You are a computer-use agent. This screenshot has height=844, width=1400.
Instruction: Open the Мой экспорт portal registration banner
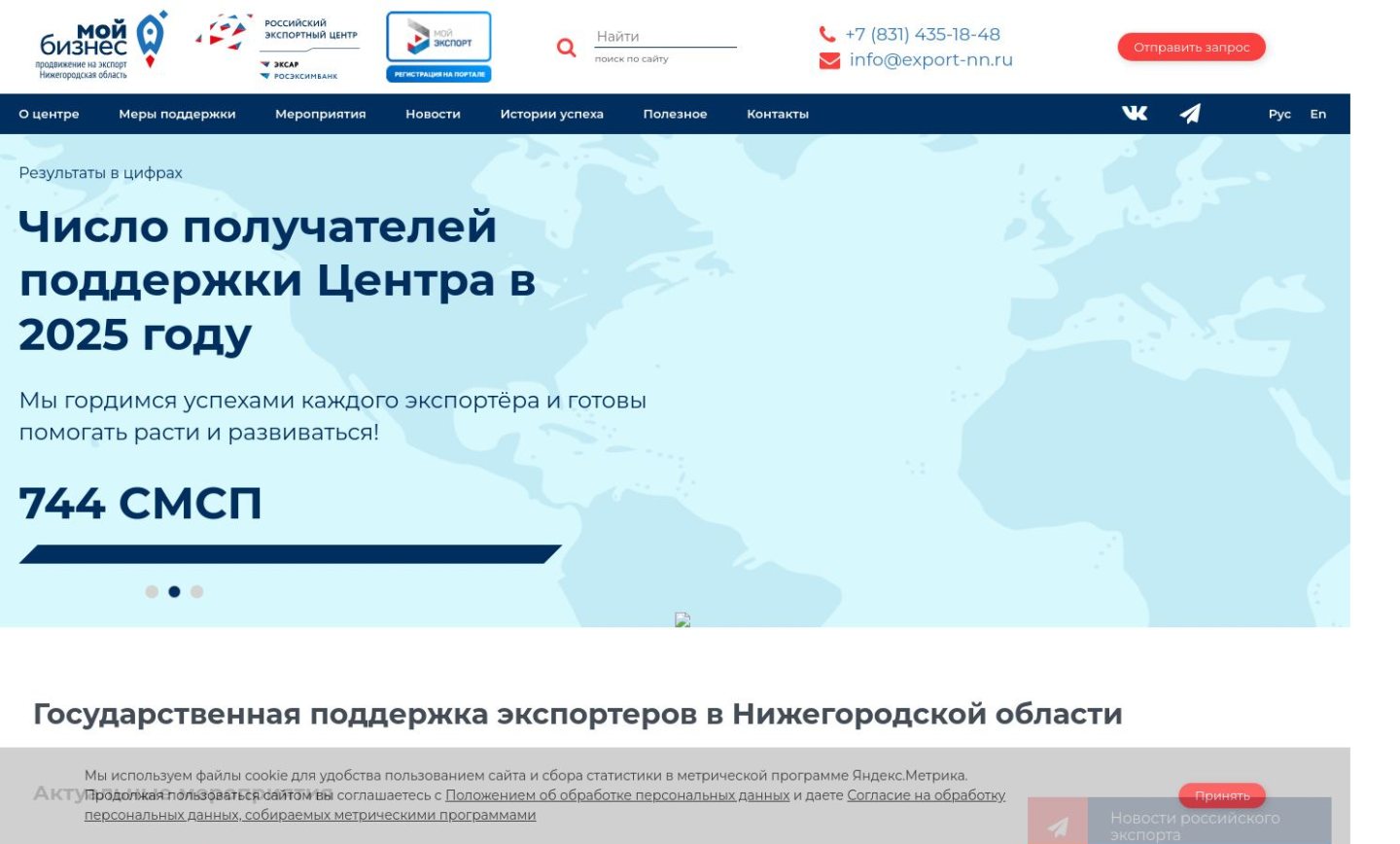438,47
